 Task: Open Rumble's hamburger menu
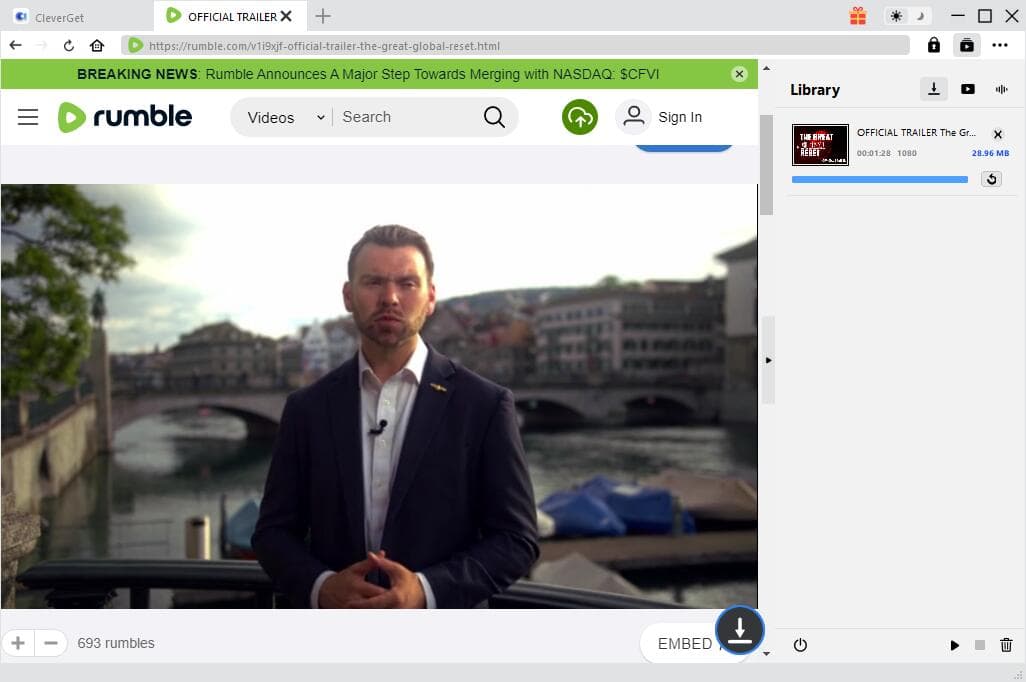point(28,116)
